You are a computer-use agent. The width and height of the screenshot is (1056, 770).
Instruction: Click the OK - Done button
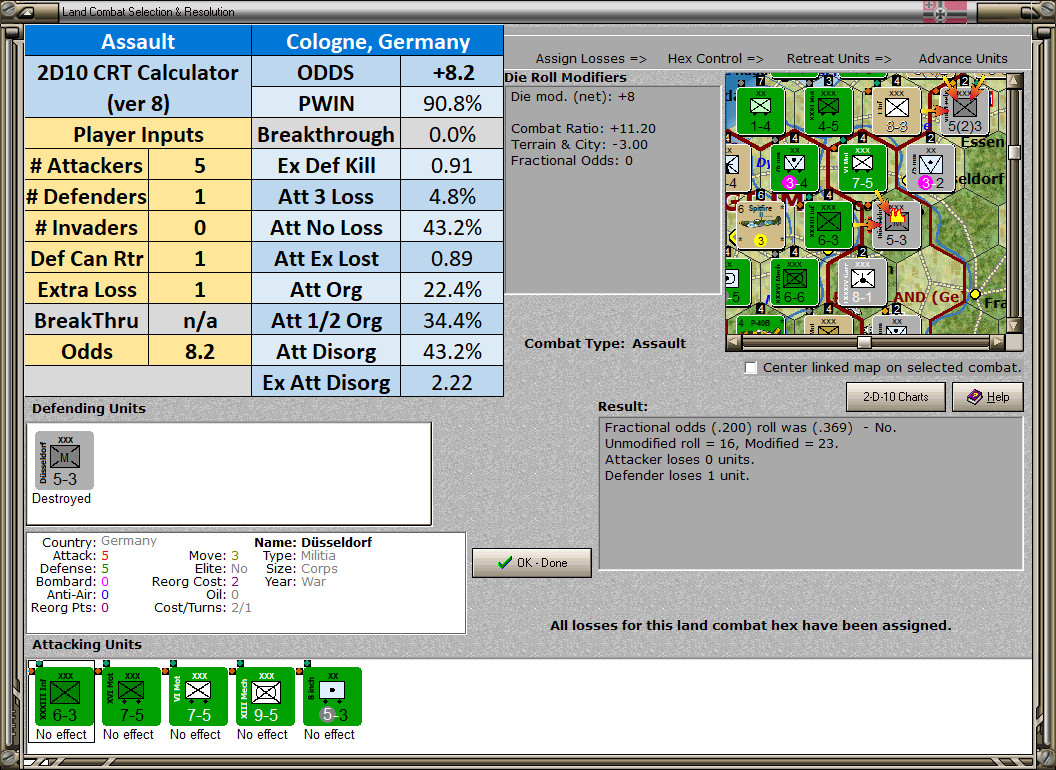pyautogui.click(x=532, y=563)
